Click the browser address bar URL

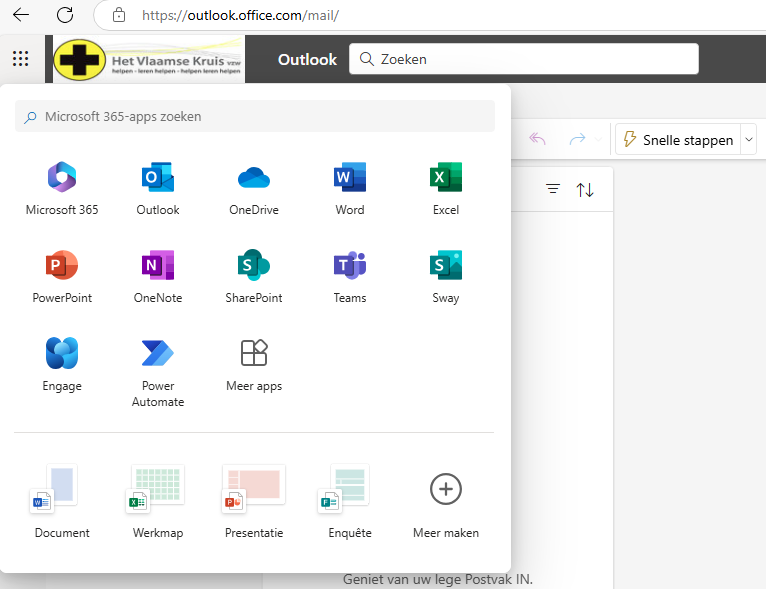click(240, 15)
